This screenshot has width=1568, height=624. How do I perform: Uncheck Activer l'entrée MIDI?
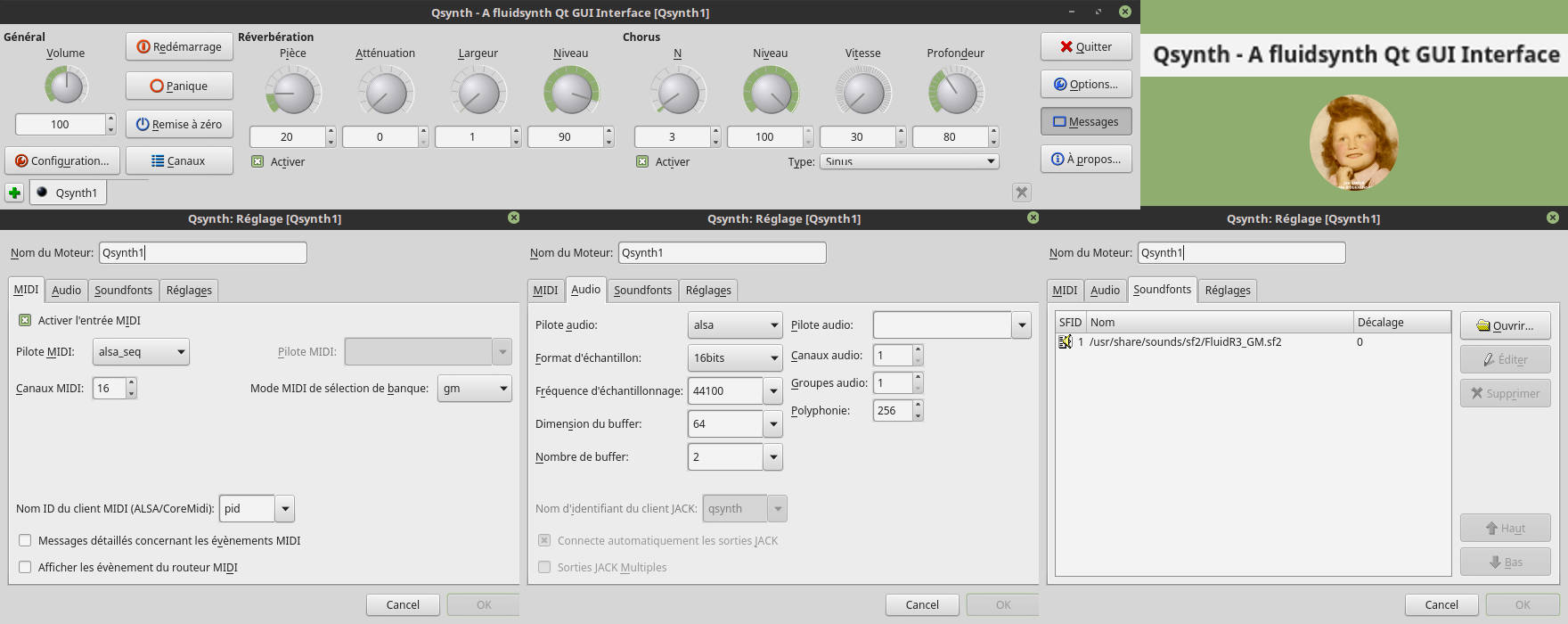click(x=25, y=320)
